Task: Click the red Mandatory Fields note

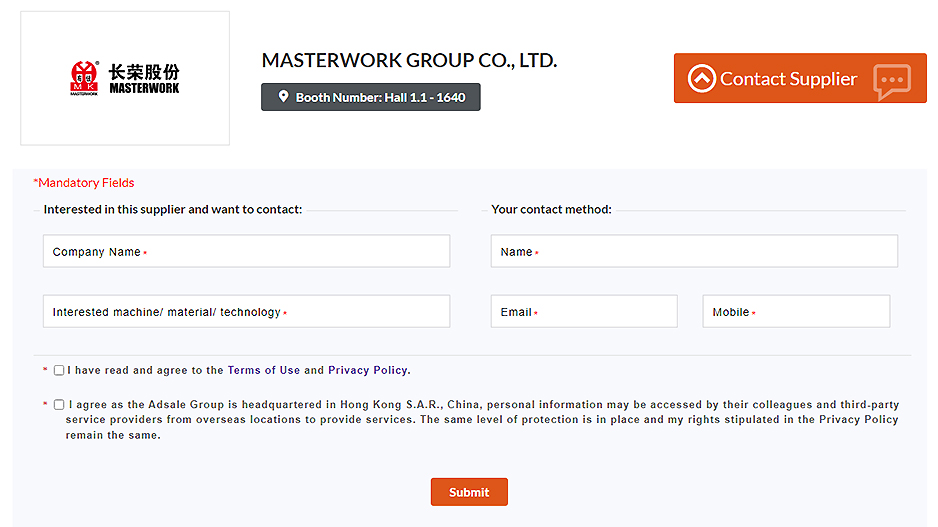Action: click(x=84, y=183)
